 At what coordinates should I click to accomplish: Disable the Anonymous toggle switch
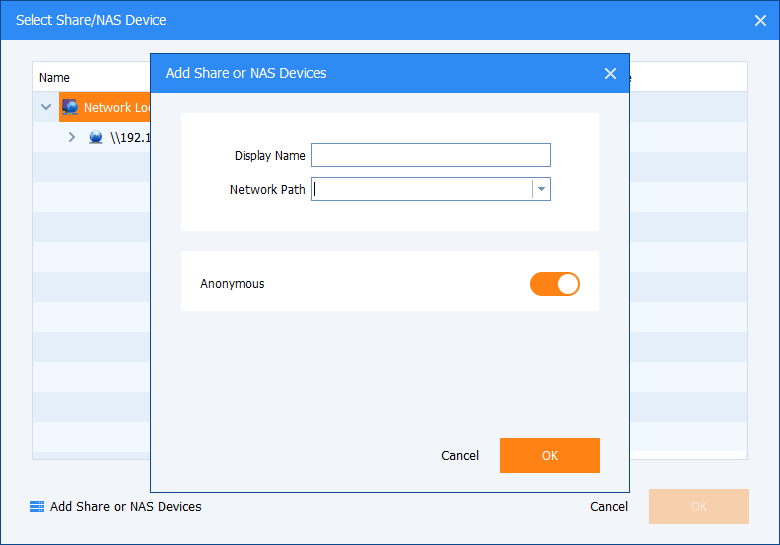pos(555,284)
